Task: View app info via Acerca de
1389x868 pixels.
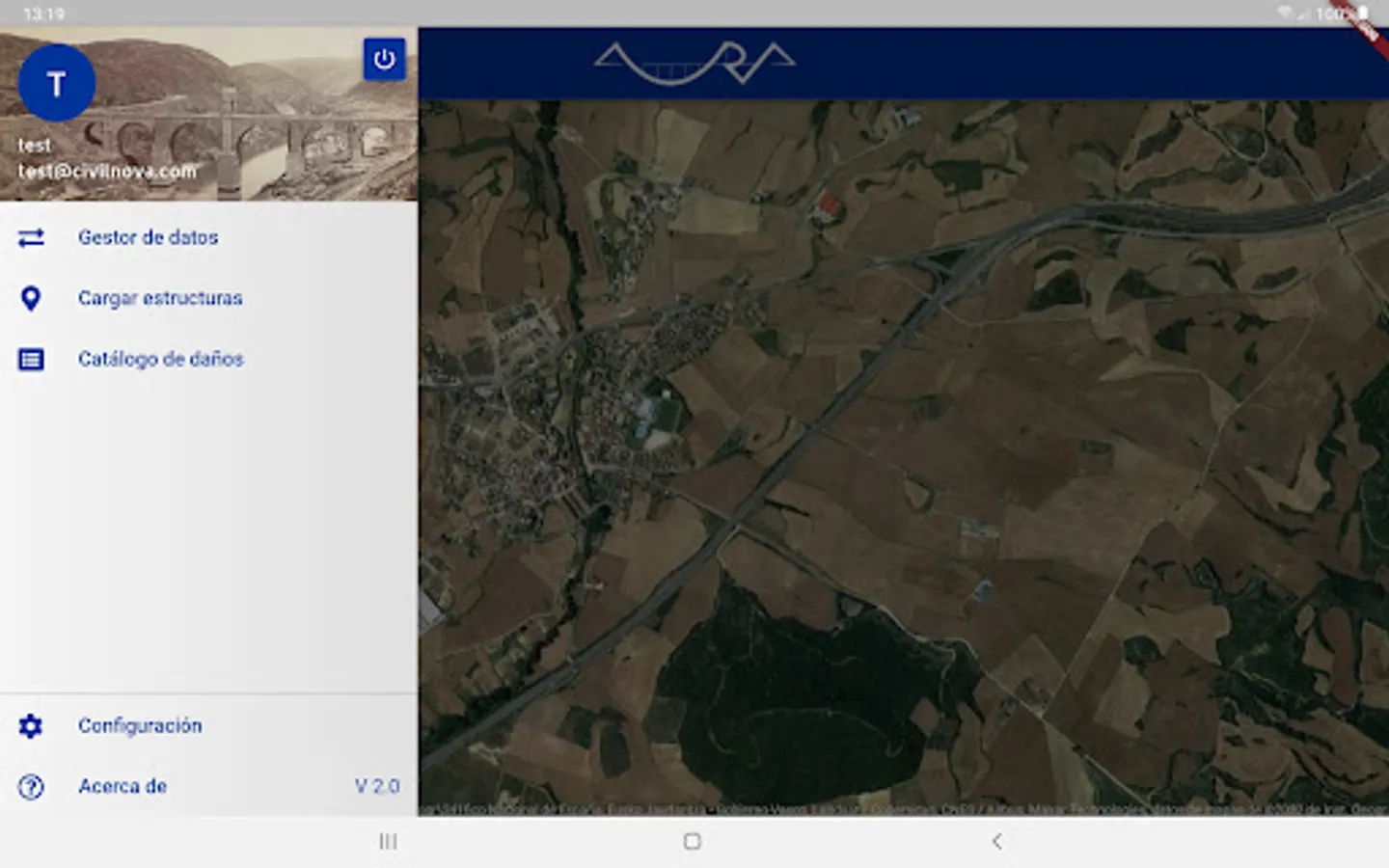Action: pyautogui.click(x=122, y=786)
